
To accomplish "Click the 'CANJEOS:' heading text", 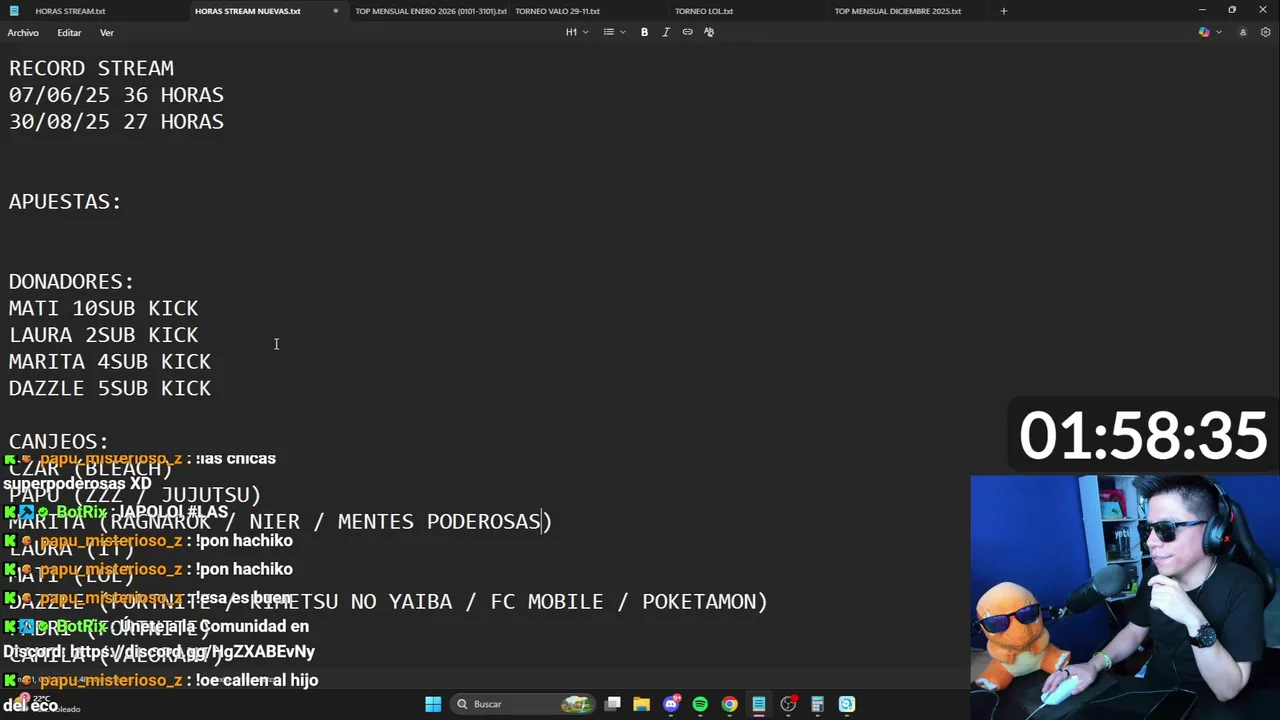I will pyautogui.click(x=59, y=442).
